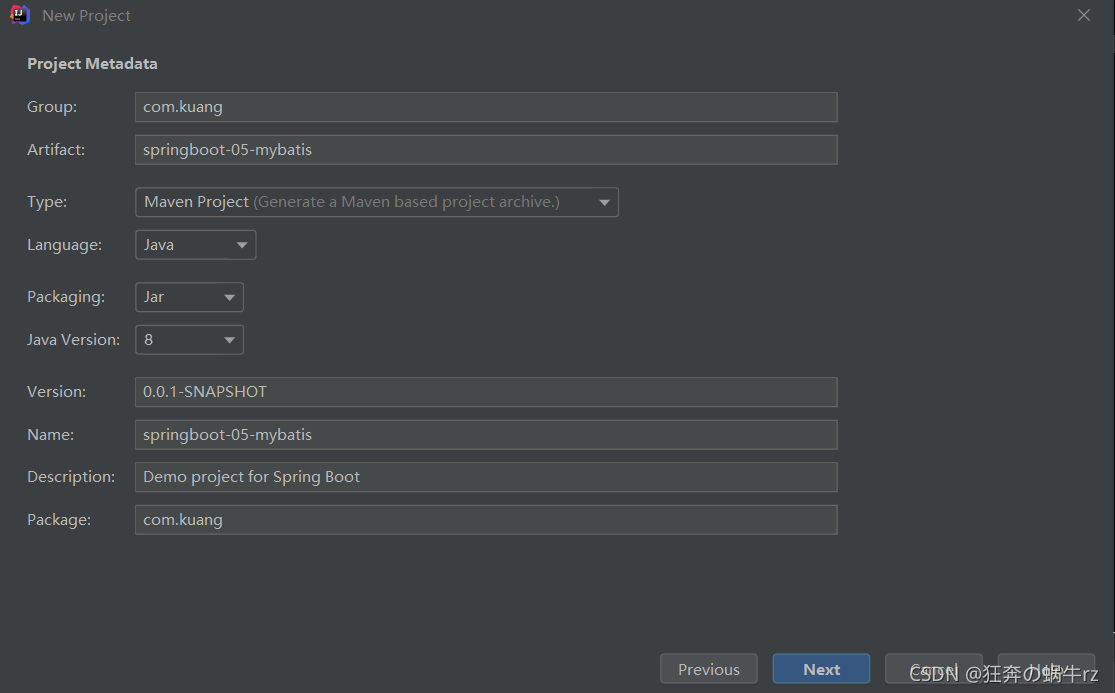1115x693 pixels.
Task: Click the Version: label
Action: click(x=56, y=392)
